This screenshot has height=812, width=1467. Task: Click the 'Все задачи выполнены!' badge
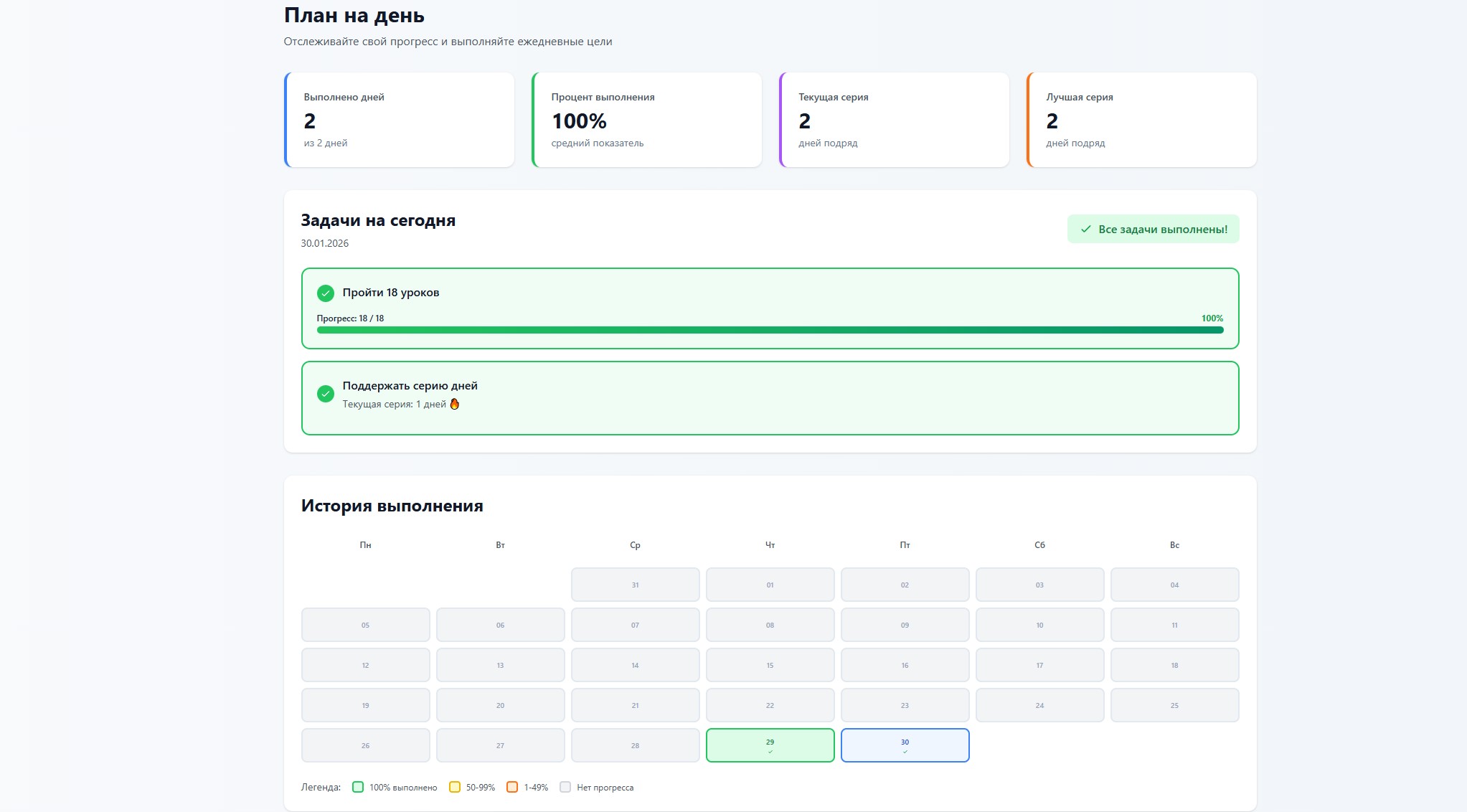1153,229
